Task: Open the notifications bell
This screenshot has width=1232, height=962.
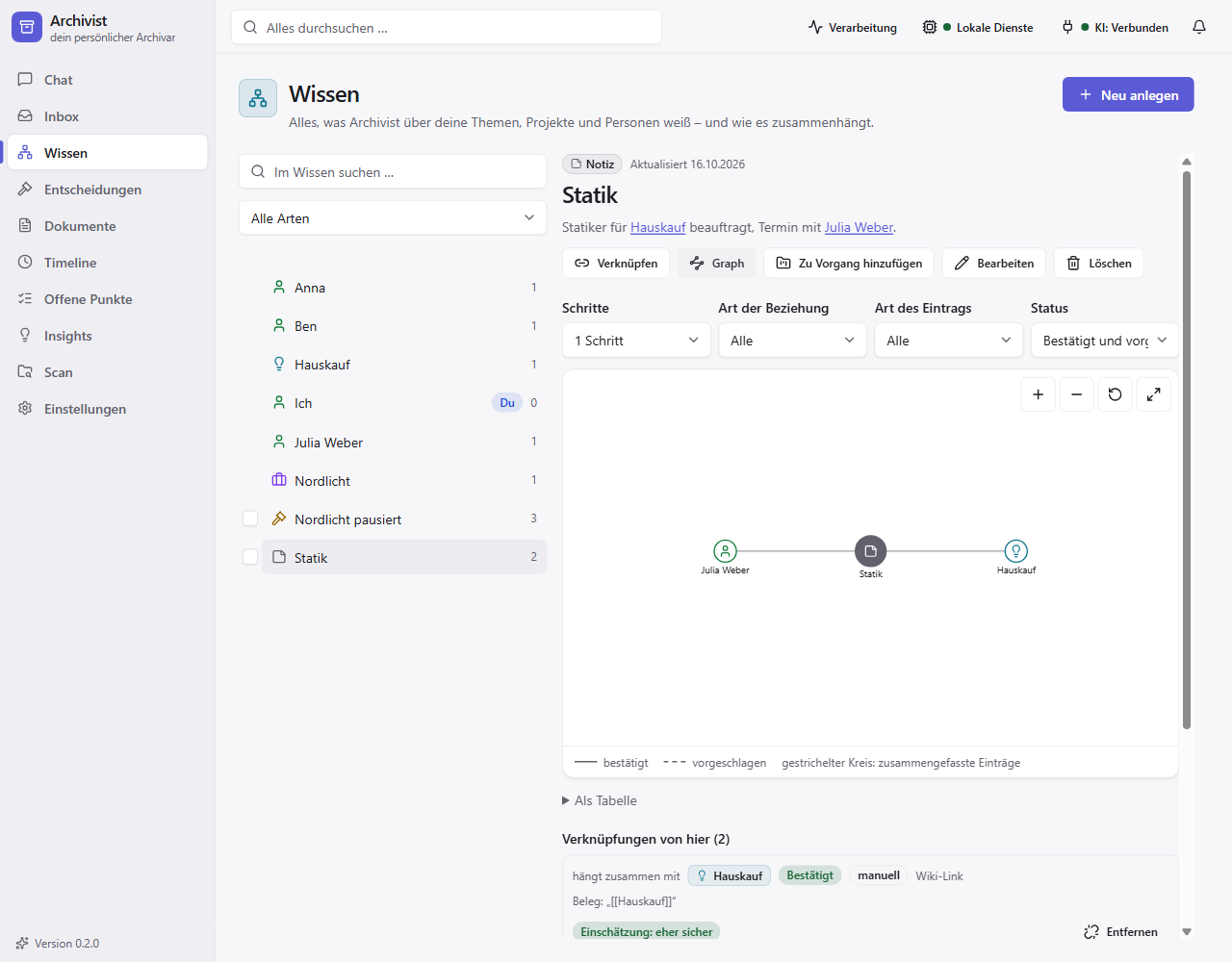Action: (1199, 27)
